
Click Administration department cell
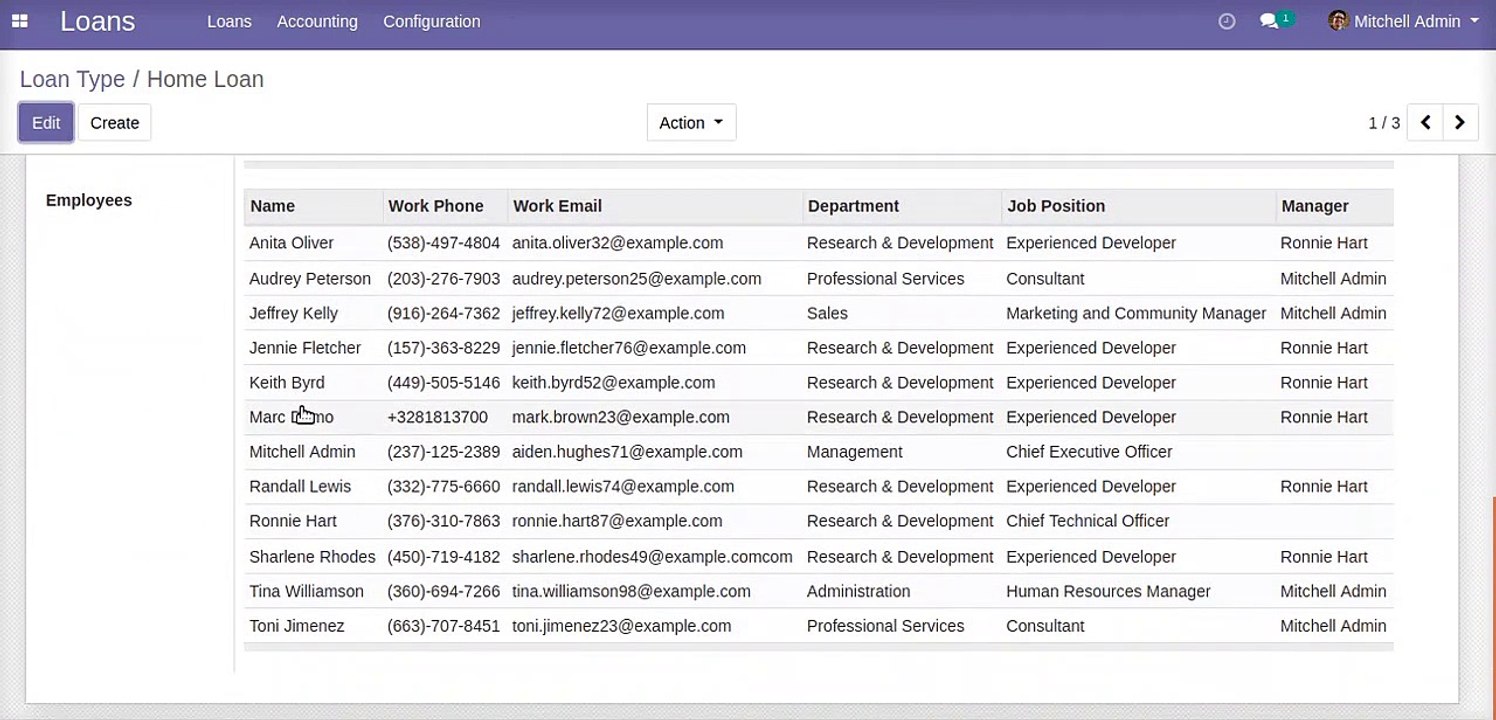click(859, 591)
